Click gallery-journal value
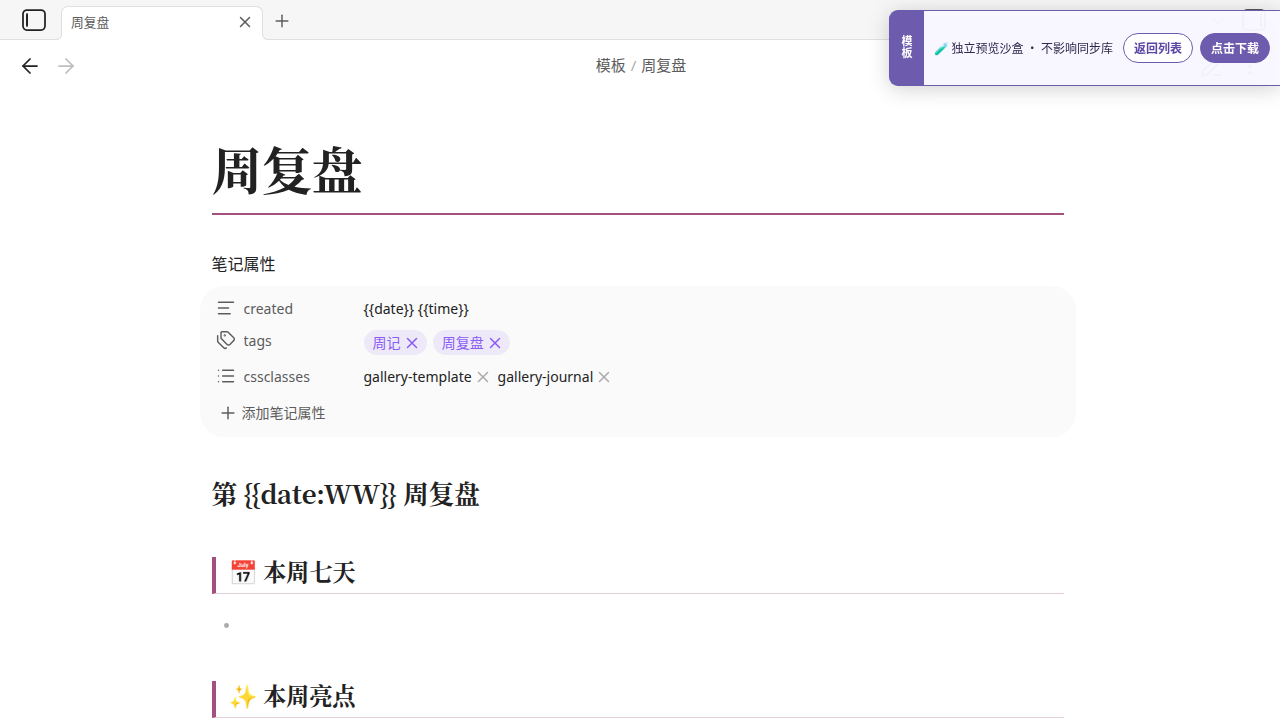Viewport: 1280px width, 720px height. [545, 377]
